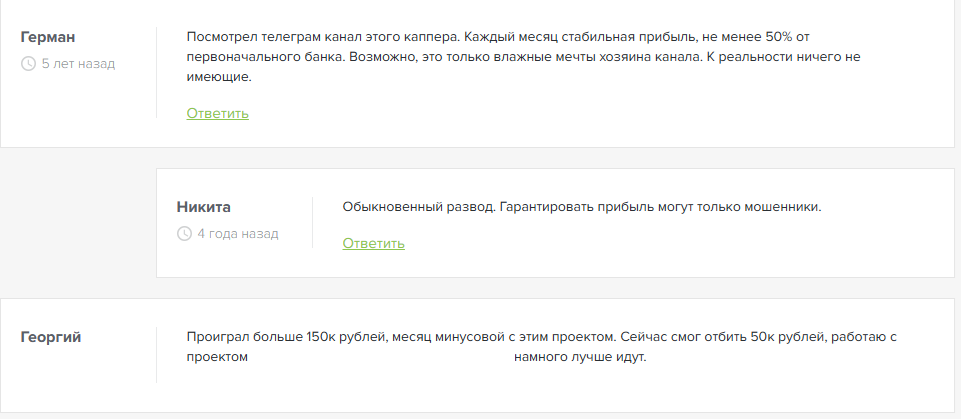Select the author name Никита

[x=203, y=207]
